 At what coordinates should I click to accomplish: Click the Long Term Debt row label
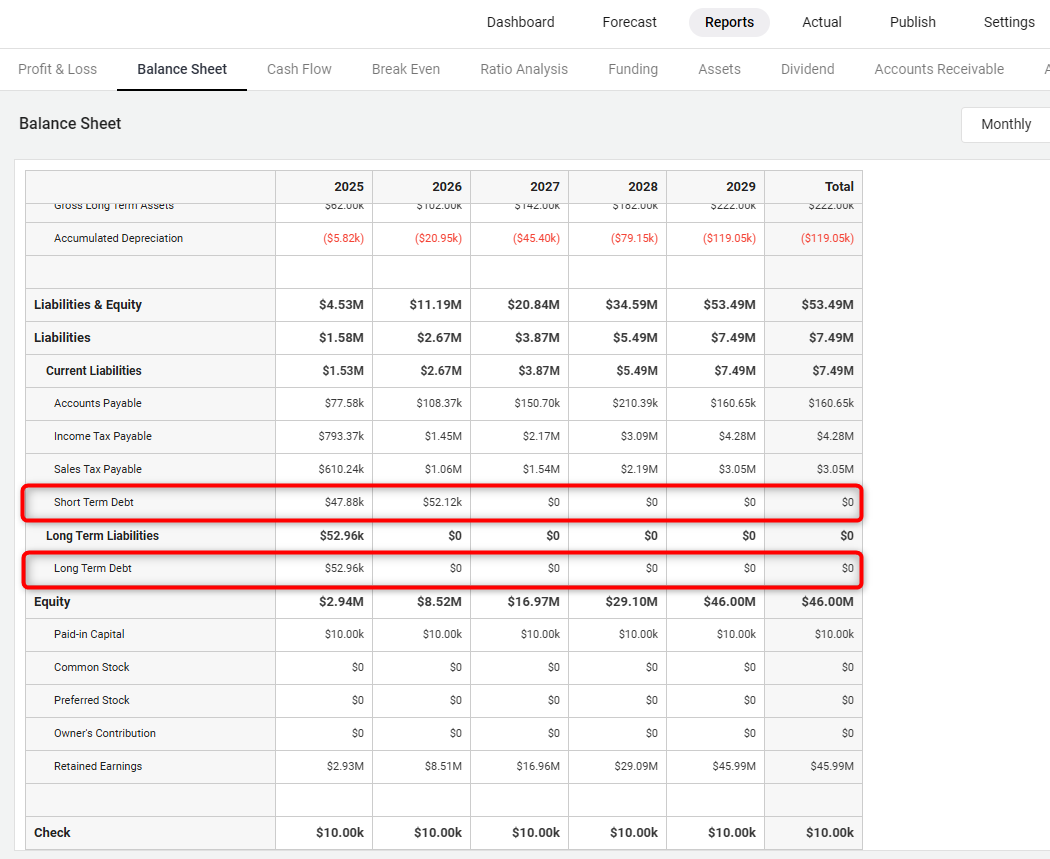click(93, 568)
